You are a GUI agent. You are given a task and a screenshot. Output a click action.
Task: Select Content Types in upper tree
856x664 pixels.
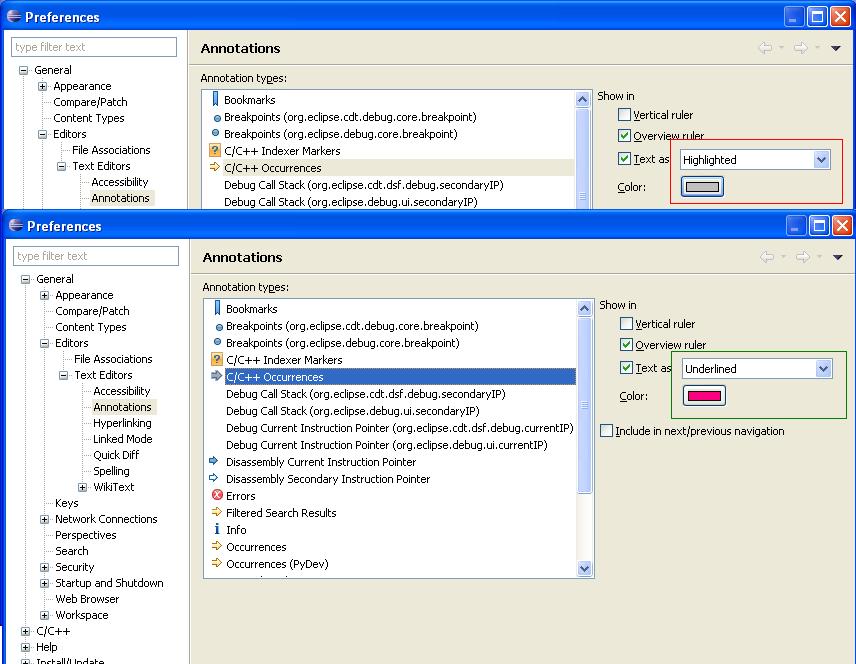click(88, 118)
